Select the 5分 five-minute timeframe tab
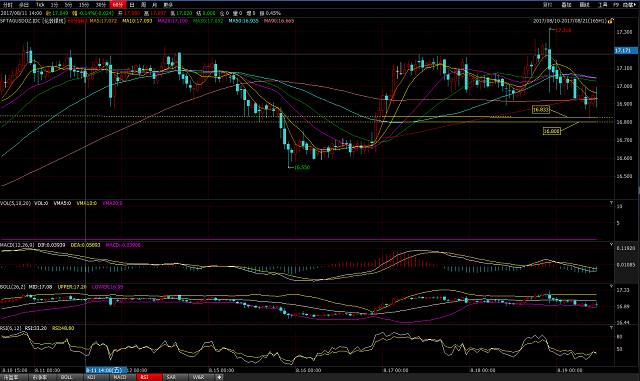The width and height of the screenshot is (640, 381). 68,4
